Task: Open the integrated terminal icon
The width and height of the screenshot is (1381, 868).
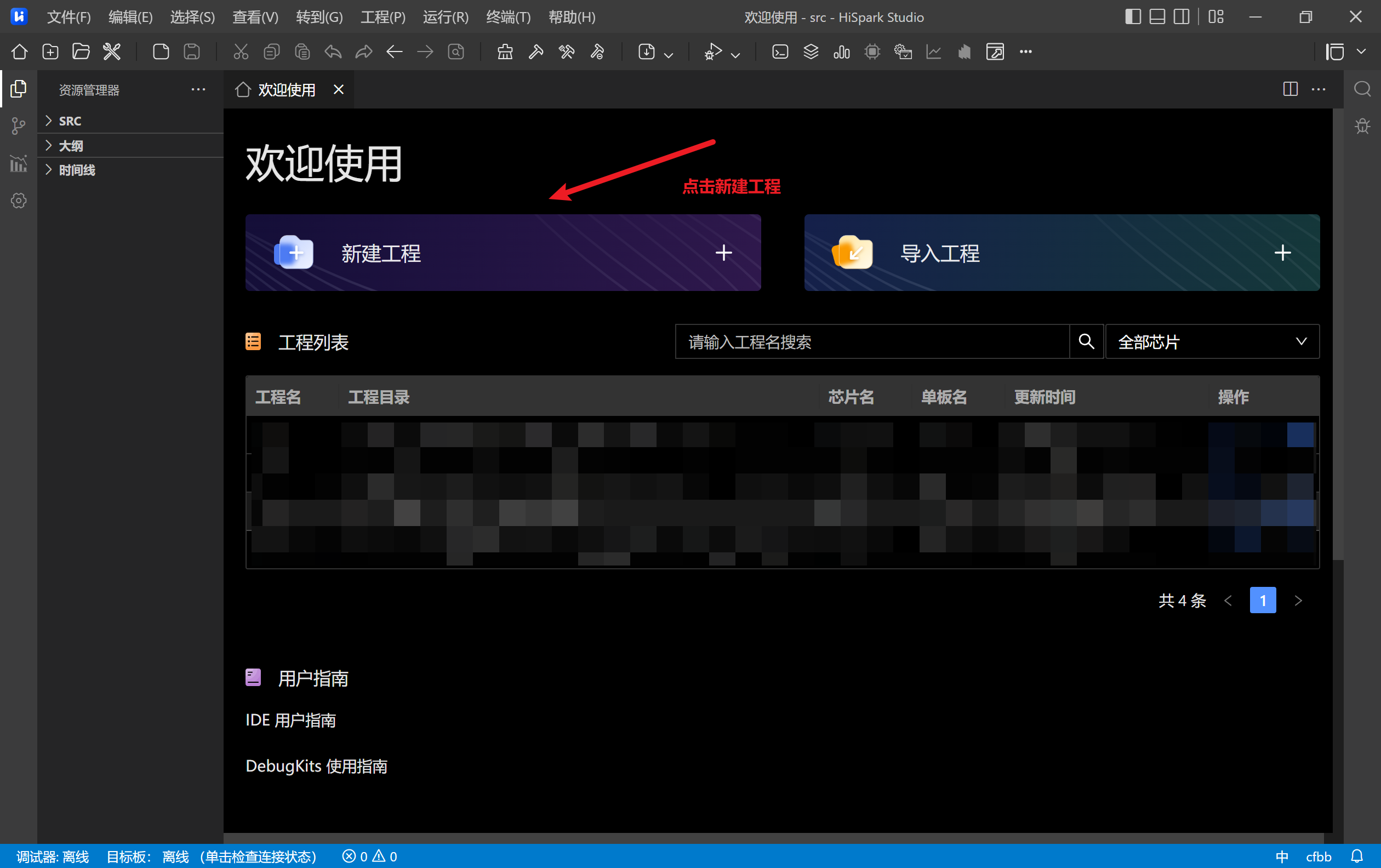Action: coord(780,52)
